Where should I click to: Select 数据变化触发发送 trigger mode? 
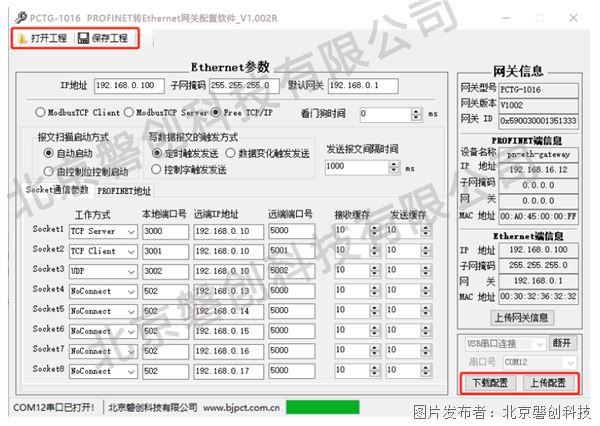[x=267, y=153]
